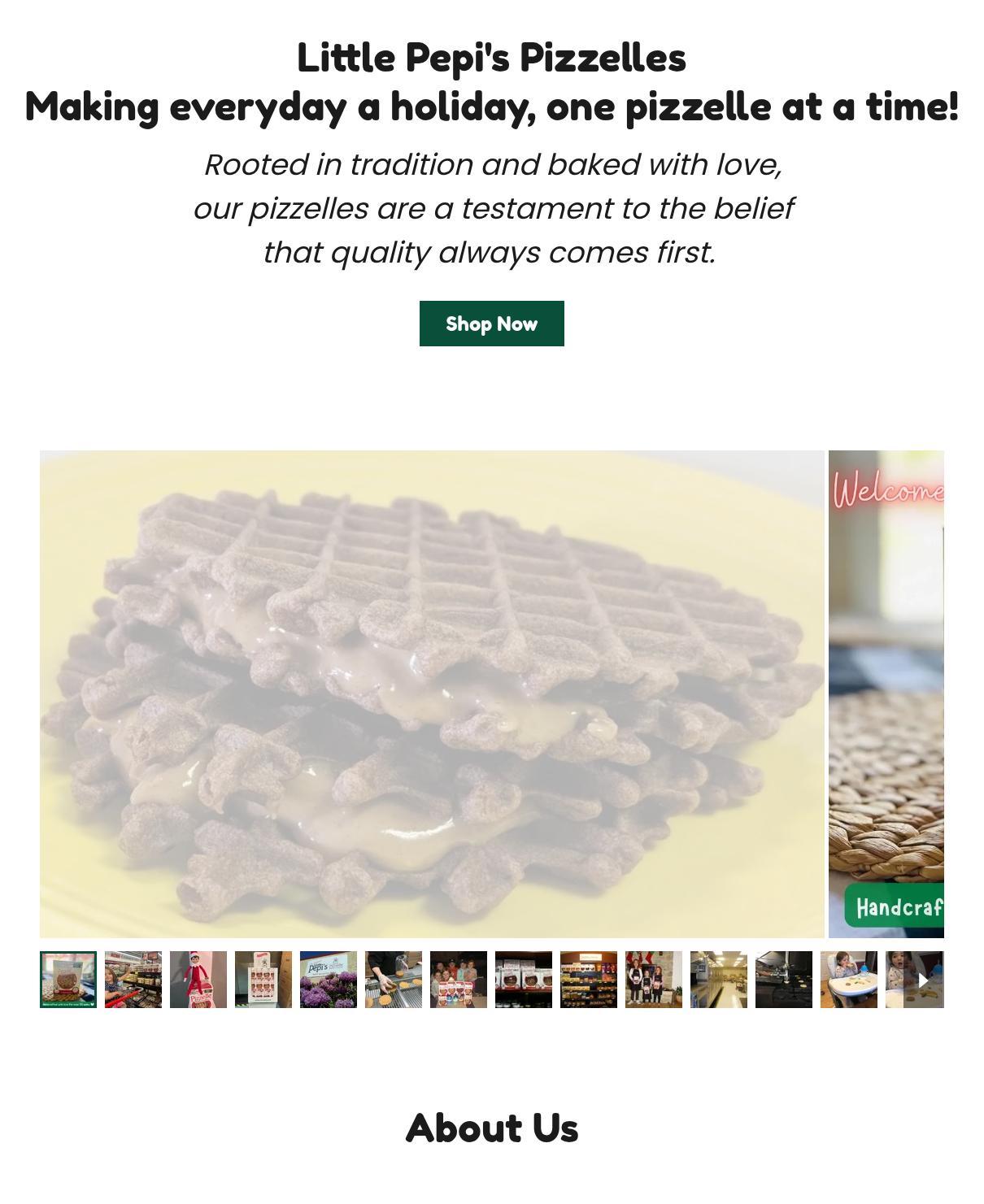
Task: Click the Shop Now button
Action: (491, 324)
